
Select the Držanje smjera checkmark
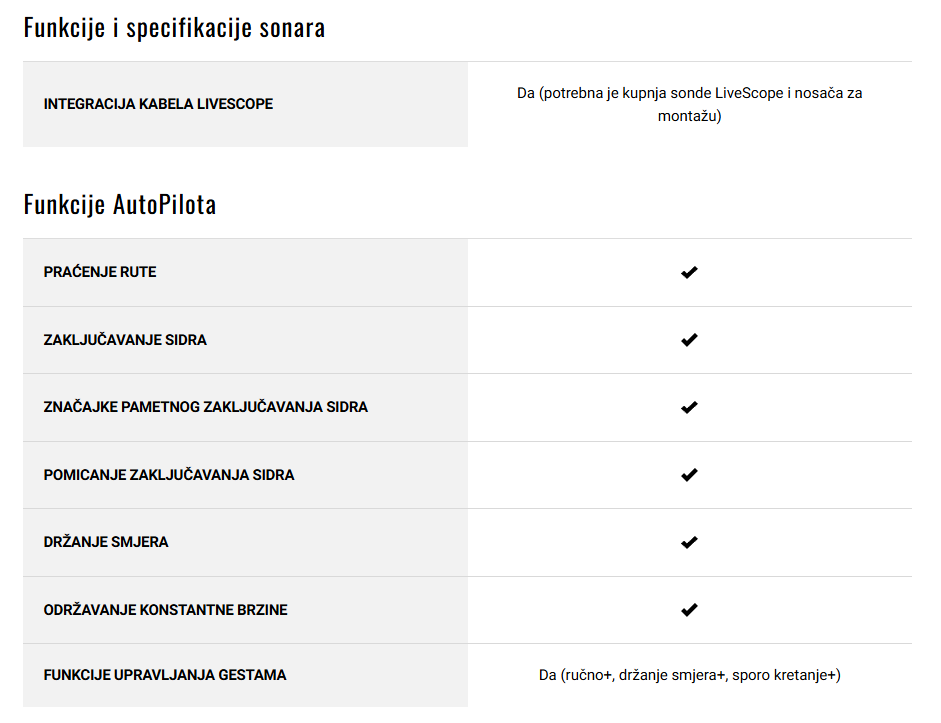pos(689,542)
